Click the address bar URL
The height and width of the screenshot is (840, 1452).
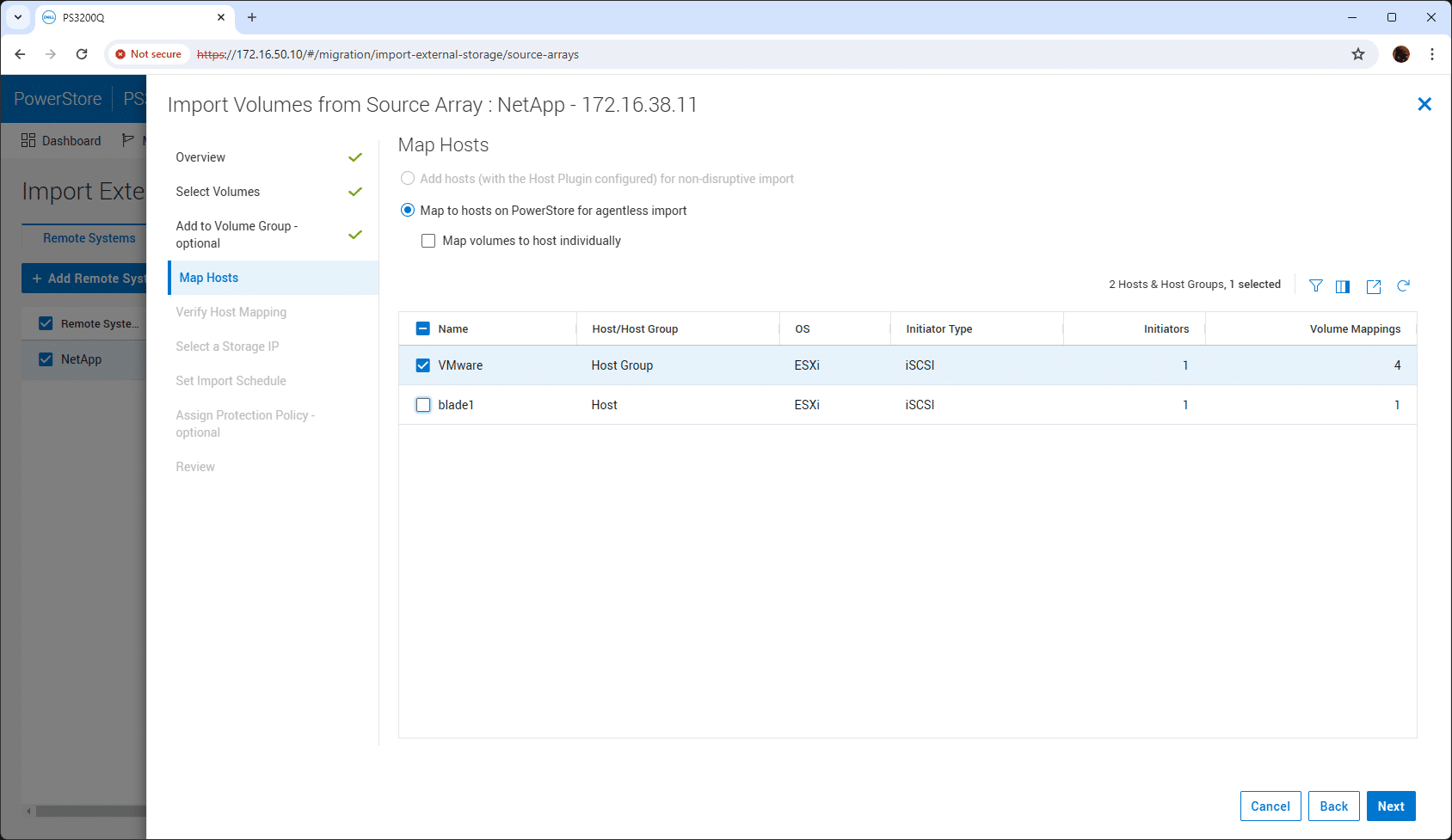coord(388,54)
